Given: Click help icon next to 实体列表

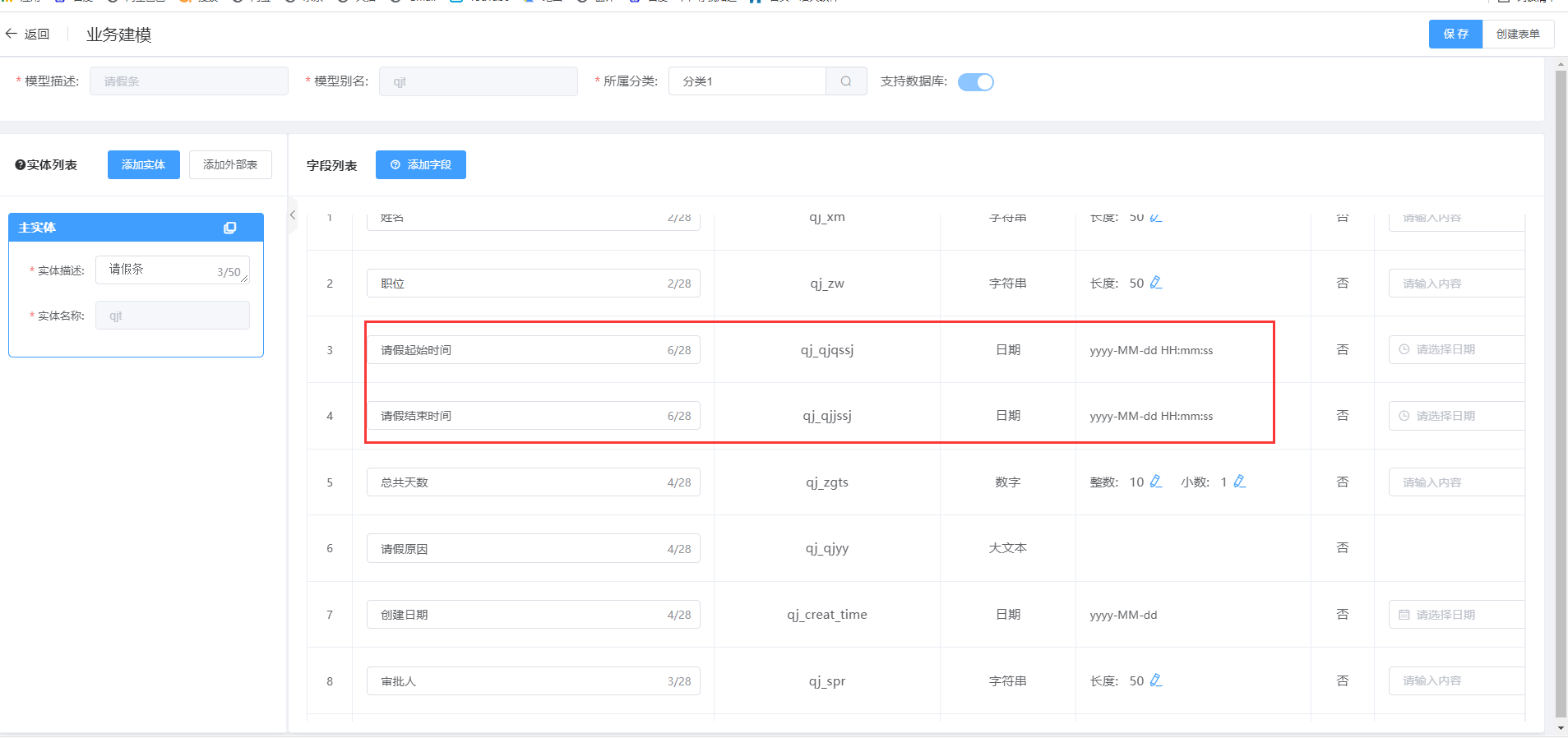Looking at the screenshot, I should point(20,165).
